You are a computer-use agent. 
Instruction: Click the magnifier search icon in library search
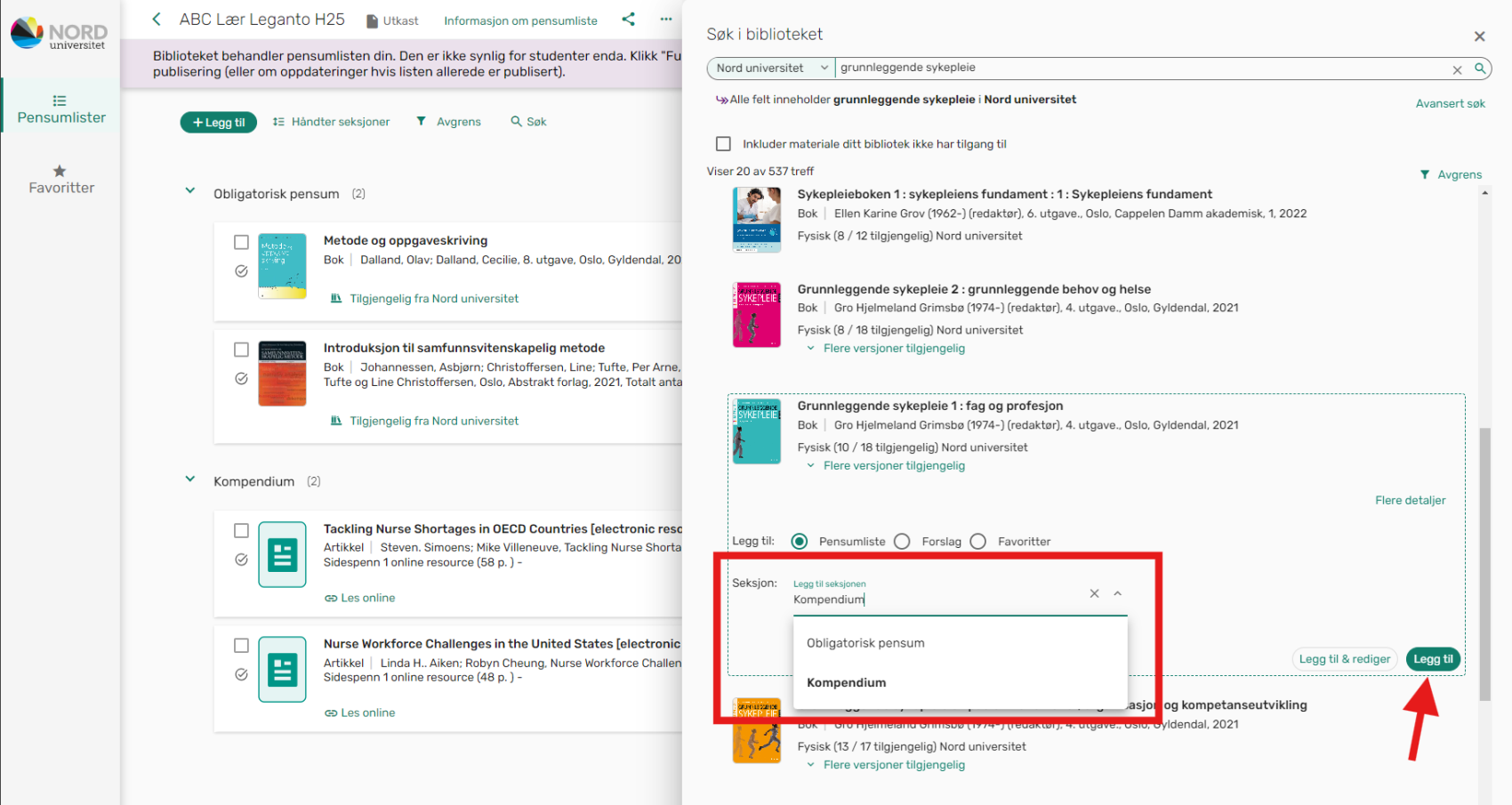tap(1480, 68)
